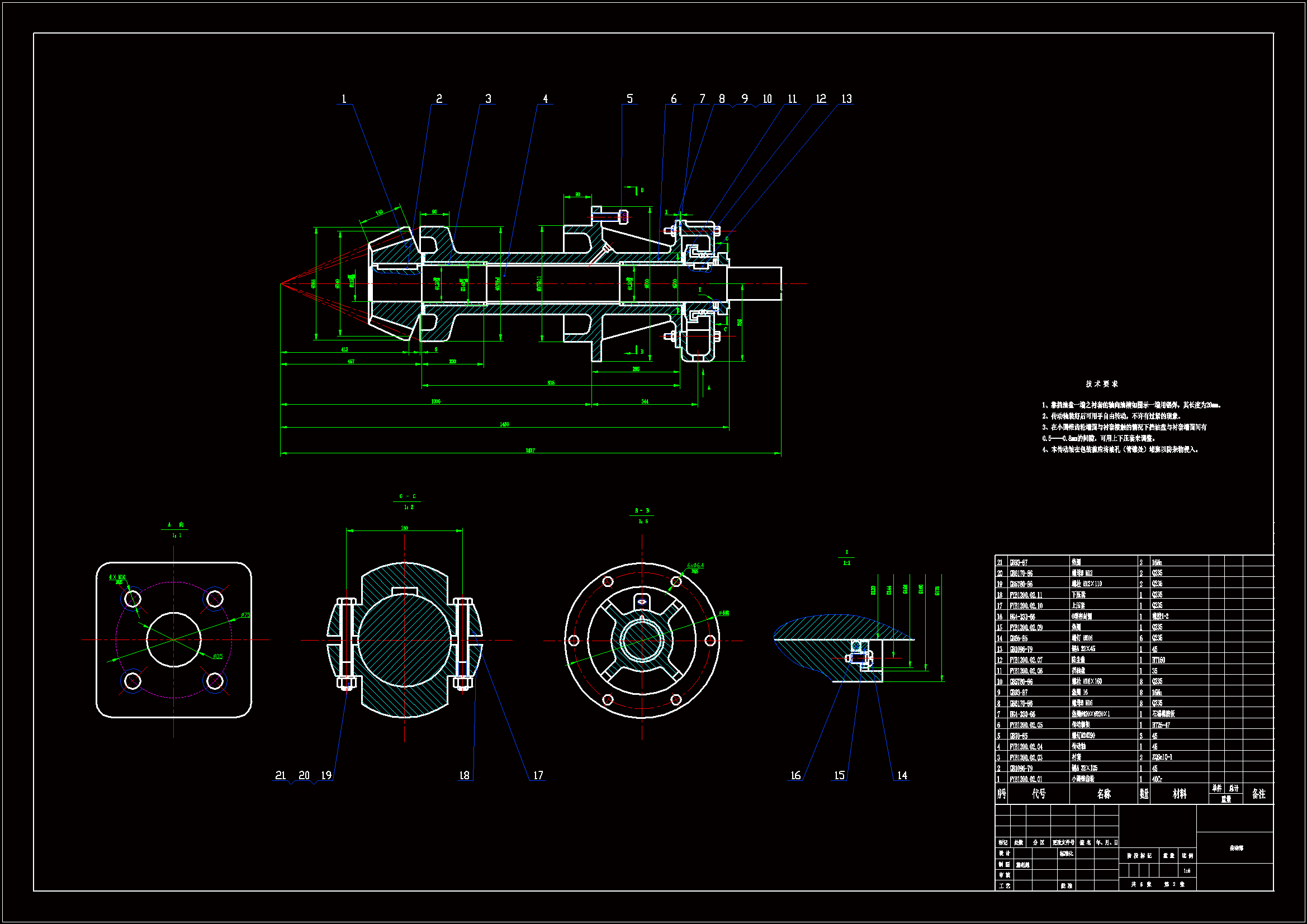Select the 835 dimension text
1307x924 pixels.
click(551, 382)
